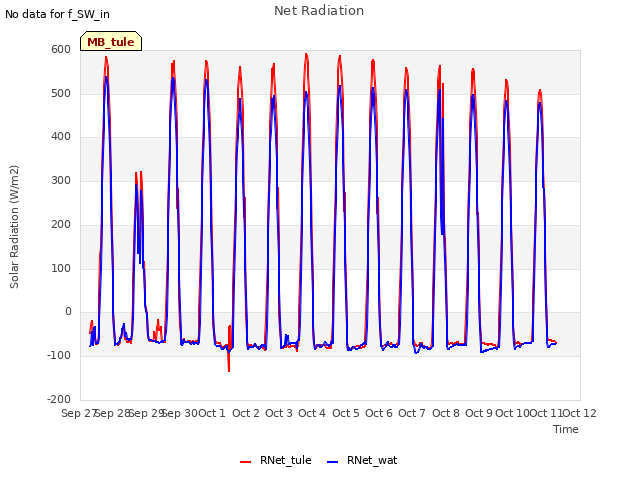Click the 400 y-axis tick label
Viewport: 640px width, 480px height.
coord(61,137)
